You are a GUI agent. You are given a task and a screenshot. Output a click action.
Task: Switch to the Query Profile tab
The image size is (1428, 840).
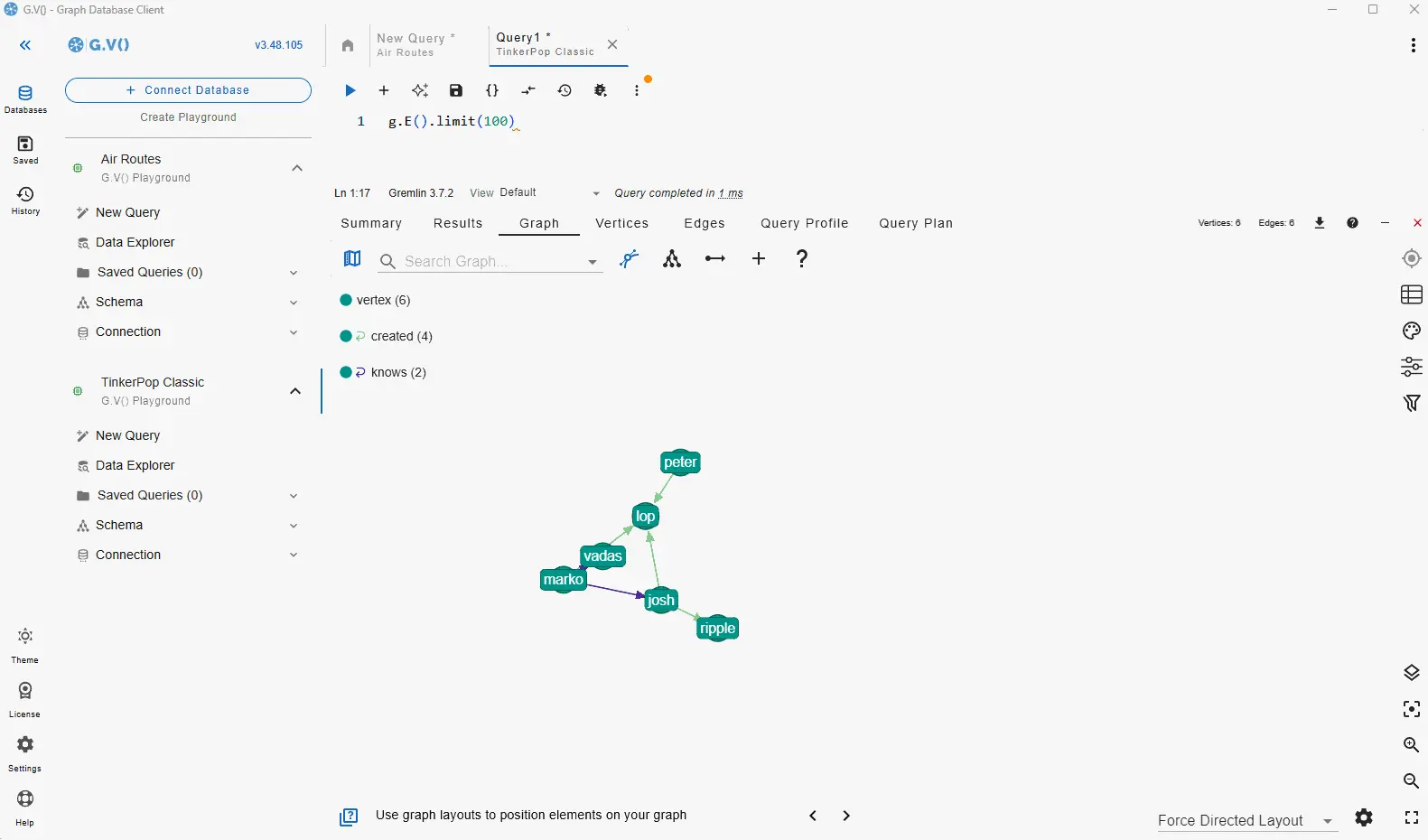804,223
